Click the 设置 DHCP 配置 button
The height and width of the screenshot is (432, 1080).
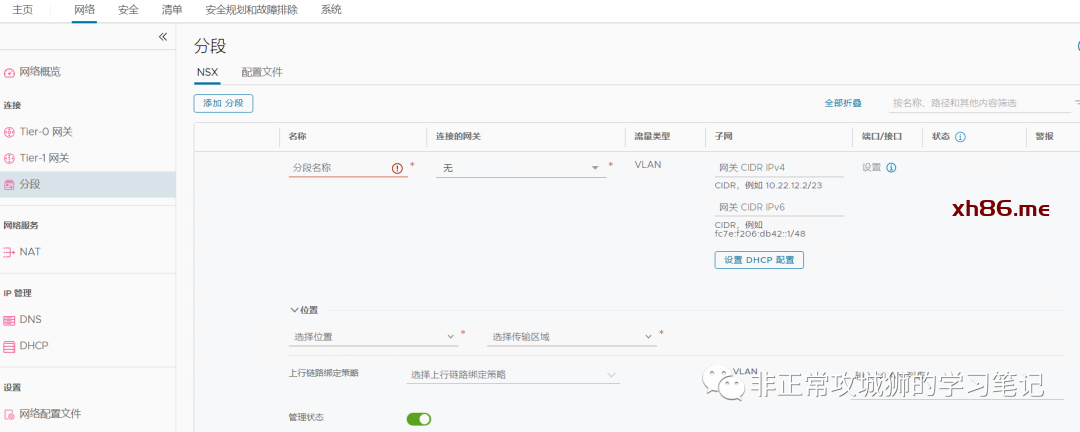pyautogui.click(x=759, y=260)
